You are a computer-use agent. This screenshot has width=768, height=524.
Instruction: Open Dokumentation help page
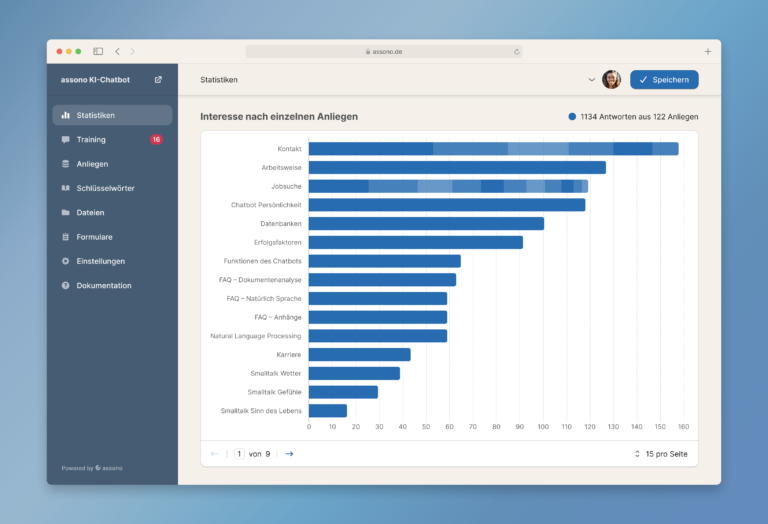click(112, 286)
